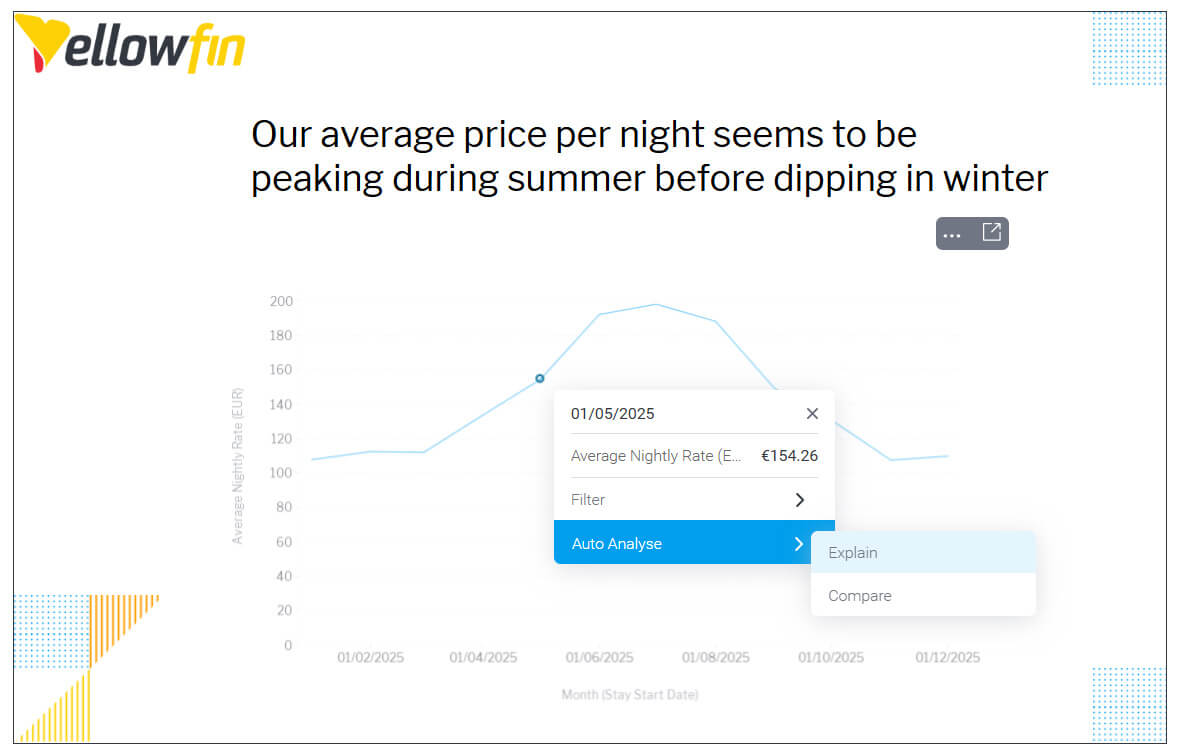Image resolution: width=1185 pixels, height=756 pixels.
Task: Choose Explain from the submenu
Action: [853, 553]
